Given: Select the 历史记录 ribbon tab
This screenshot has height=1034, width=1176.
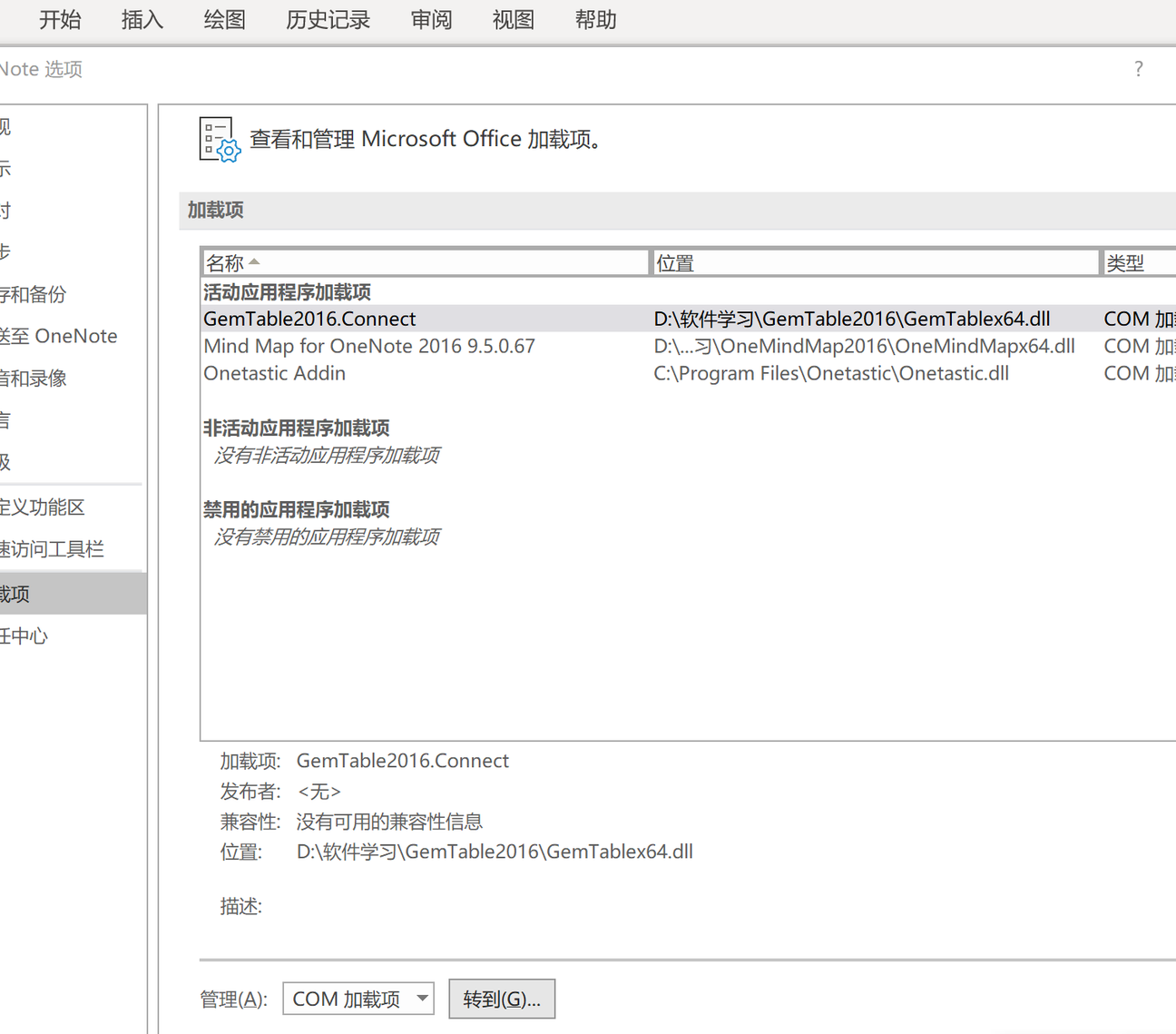Looking at the screenshot, I should point(328,20).
